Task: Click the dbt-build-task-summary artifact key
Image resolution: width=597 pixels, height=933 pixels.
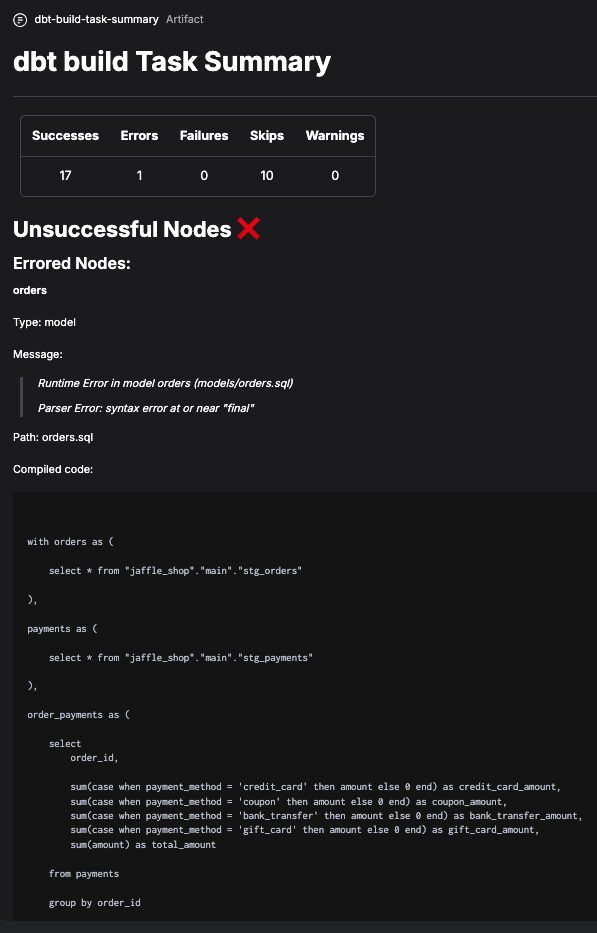Action: (96, 19)
